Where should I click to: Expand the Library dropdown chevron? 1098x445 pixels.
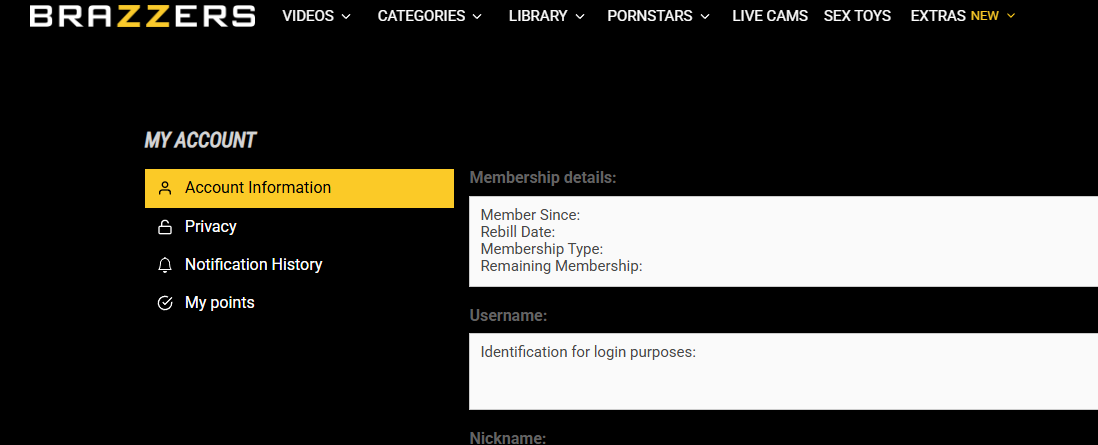[578, 17]
